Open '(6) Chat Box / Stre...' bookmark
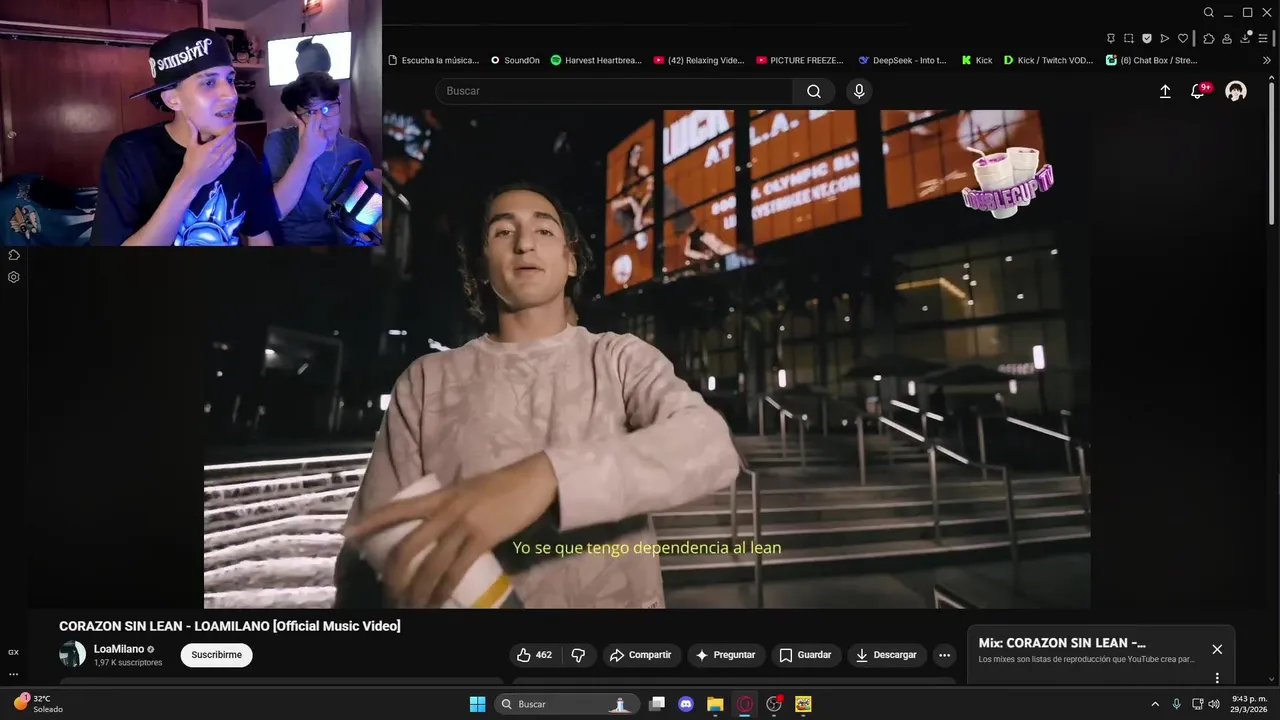This screenshot has height=720, width=1280. click(x=1152, y=60)
